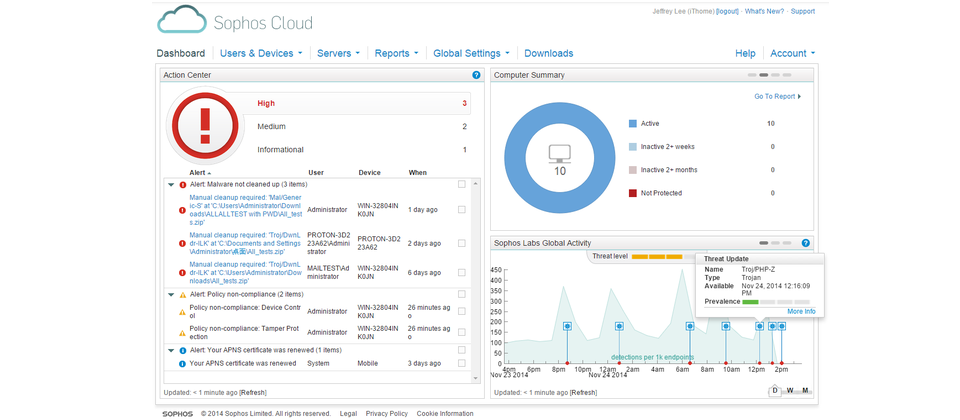Refresh the Sophos Labs Global Activity panel
Viewport: 960px width, 420px height.
pos(583,392)
